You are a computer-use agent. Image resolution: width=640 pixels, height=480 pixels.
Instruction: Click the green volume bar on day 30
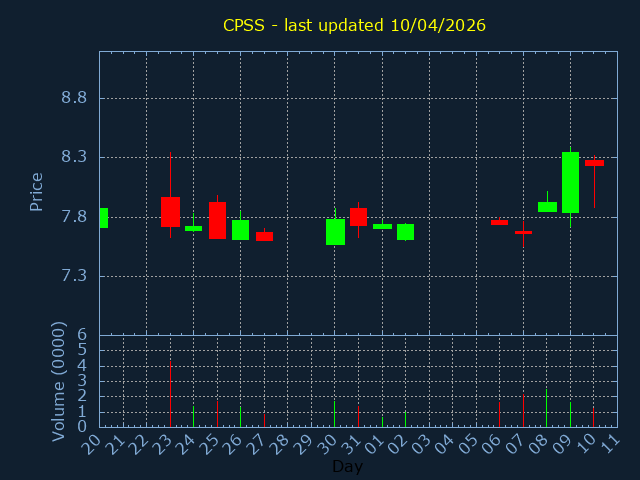(x=334, y=414)
